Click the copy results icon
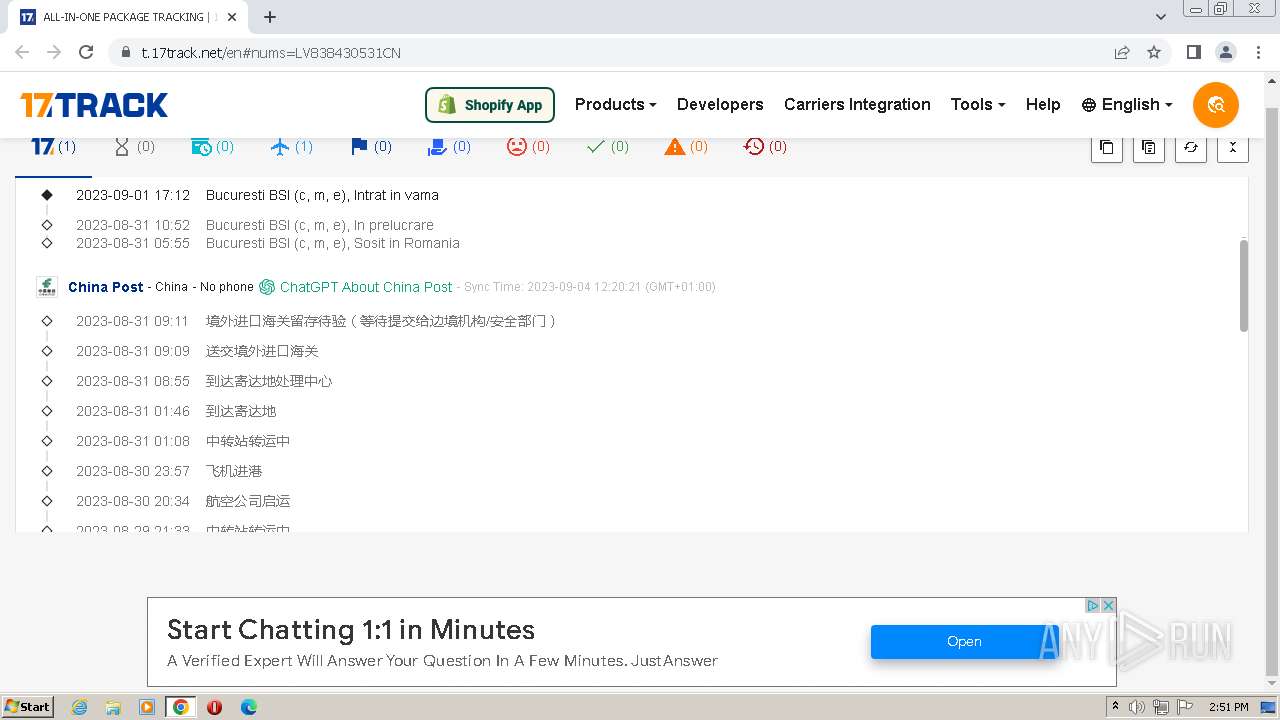The height and width of the screenshot is (720, 1280). pyautogui.click(x=1106, y=147)
